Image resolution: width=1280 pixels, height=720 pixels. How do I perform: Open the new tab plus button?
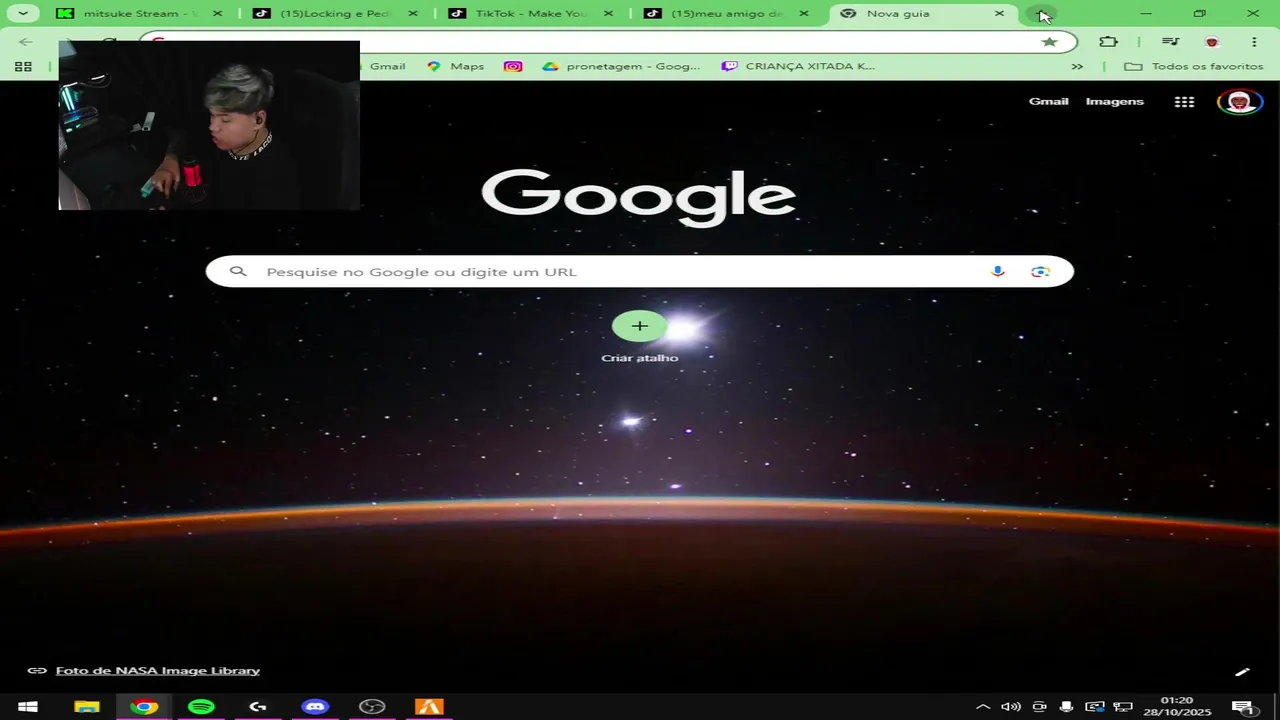1041,14
